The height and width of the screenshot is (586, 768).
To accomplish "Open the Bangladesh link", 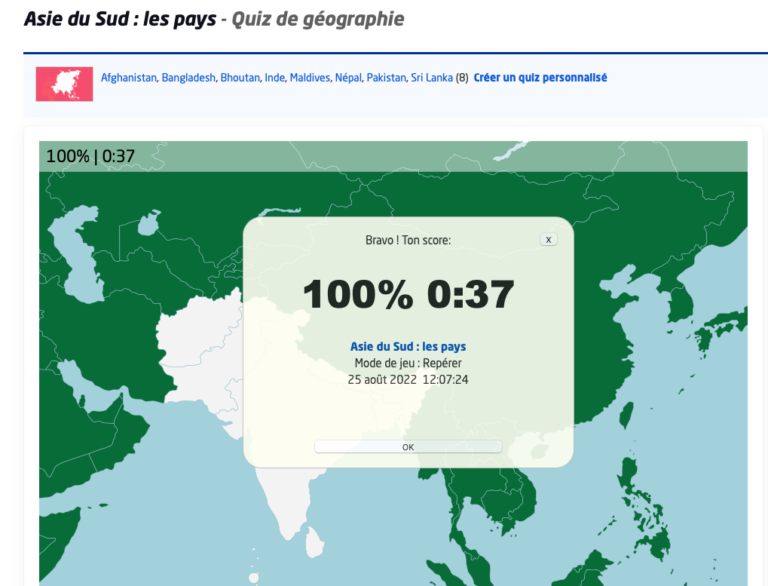I will click(188, 78).
